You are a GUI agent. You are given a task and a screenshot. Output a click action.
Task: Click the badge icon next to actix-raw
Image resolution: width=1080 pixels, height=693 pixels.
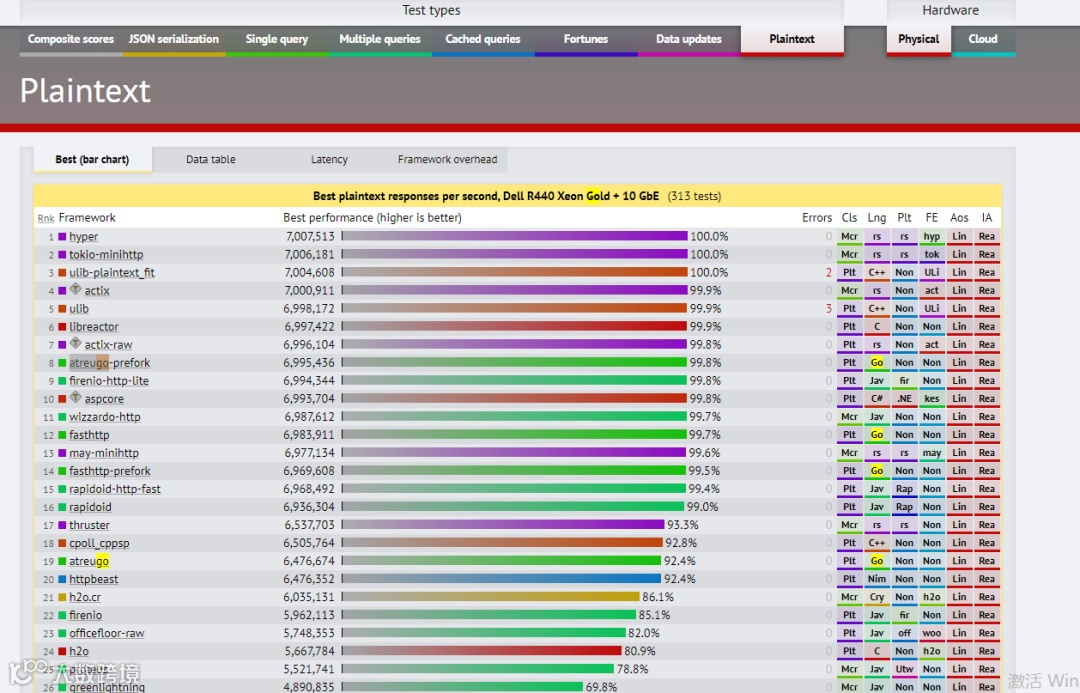(x=76, y=343)
